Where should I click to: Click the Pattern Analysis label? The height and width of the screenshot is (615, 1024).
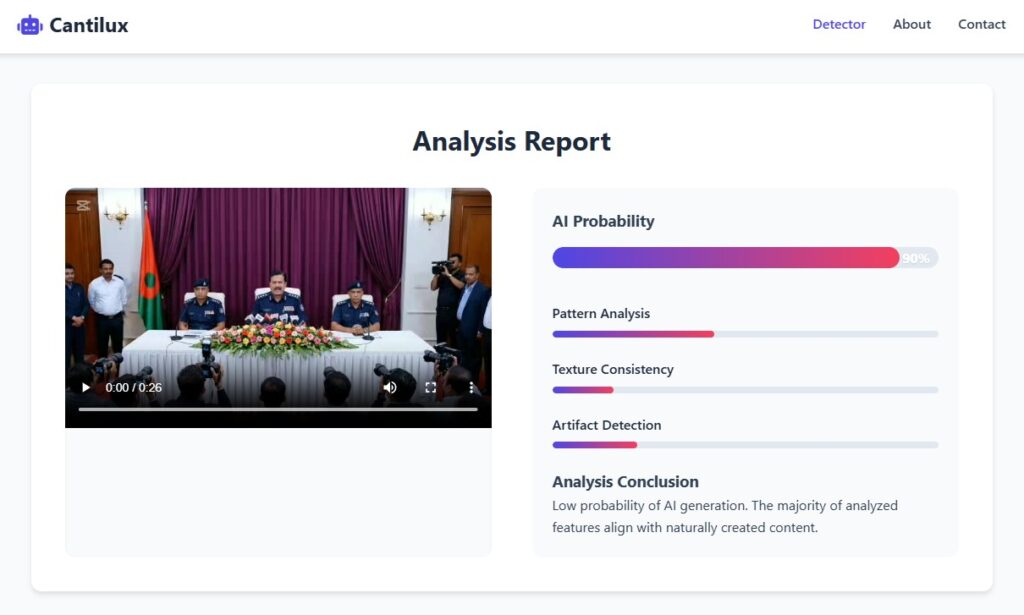click(601, 313)
